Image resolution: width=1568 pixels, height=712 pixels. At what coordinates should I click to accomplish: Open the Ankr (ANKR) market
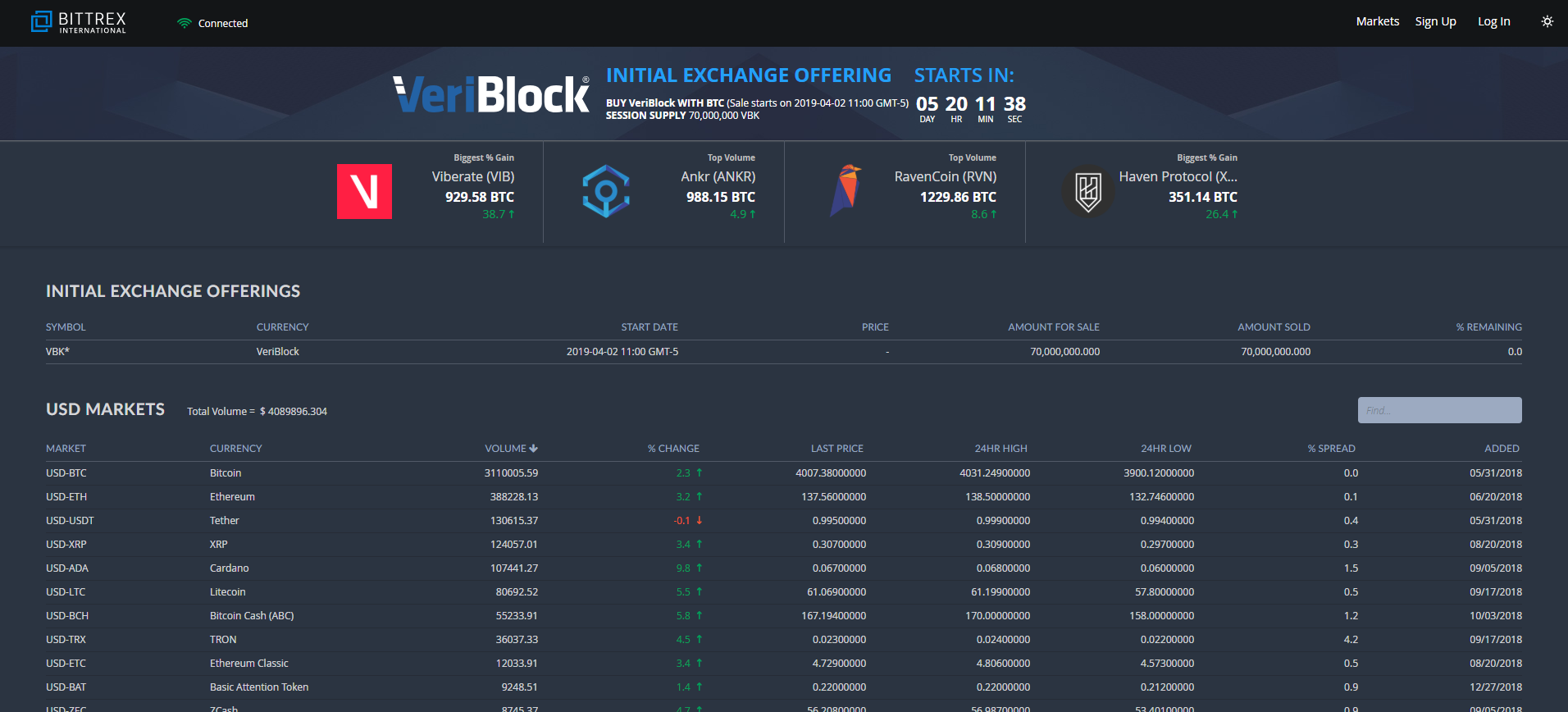coord(718,177)
